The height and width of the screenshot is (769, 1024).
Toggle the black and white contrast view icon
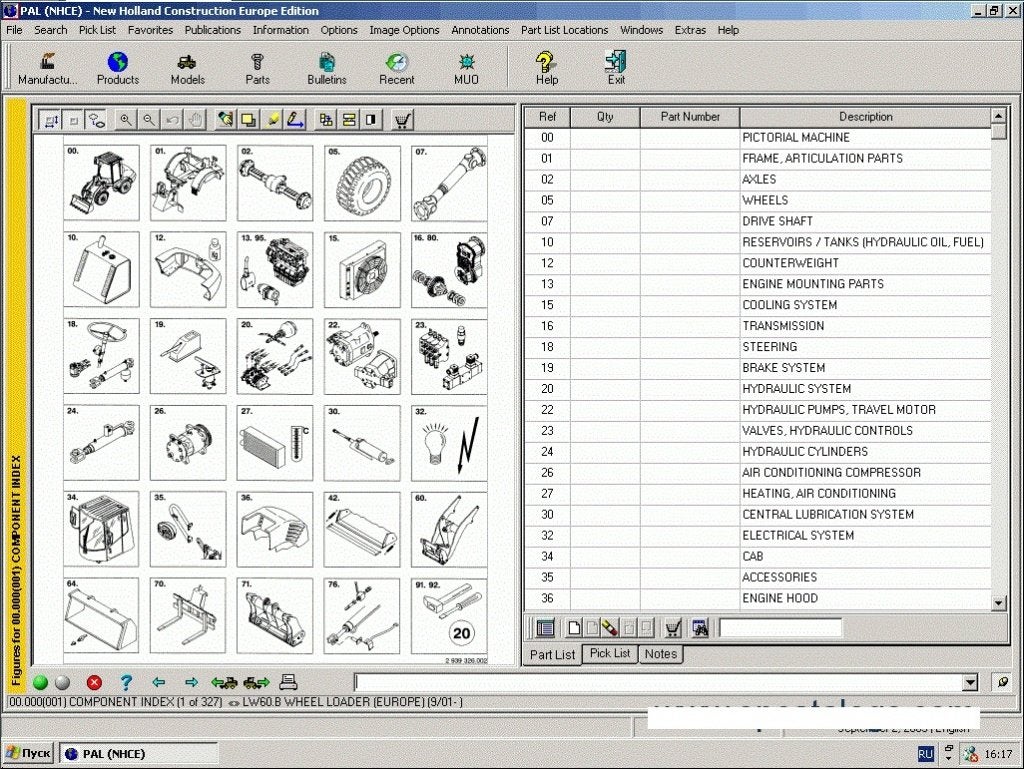(372, 120)
